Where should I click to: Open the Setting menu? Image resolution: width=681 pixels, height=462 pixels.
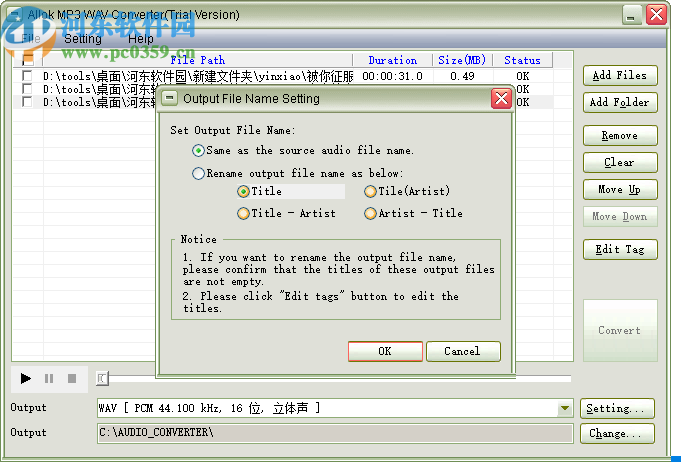tap(83, 39)
